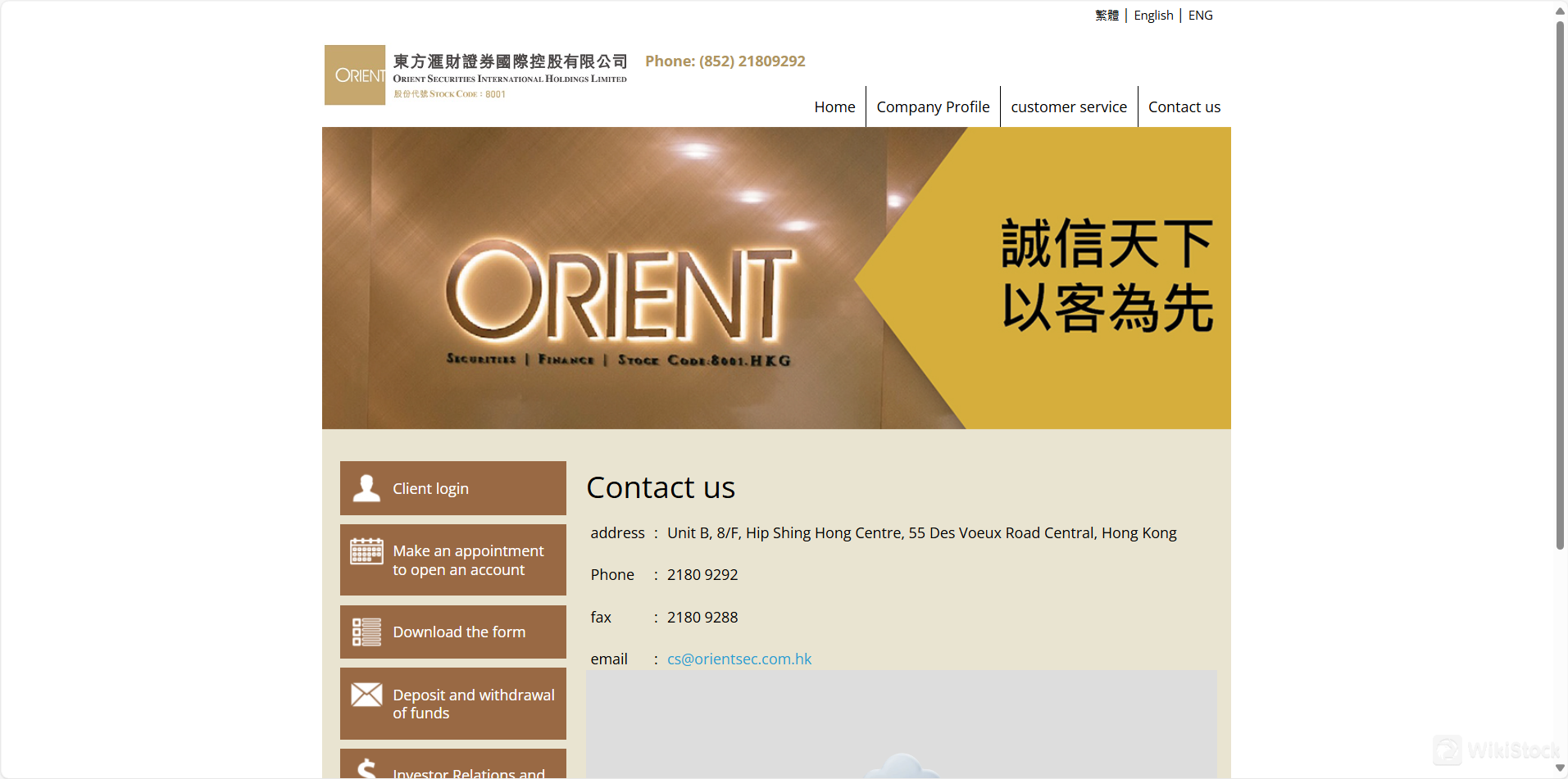Image resolution: width=1568 pixels, height=779 pixels.
Task: Click the header phone number (852) 21809292
Action: (x=725, y=61)
